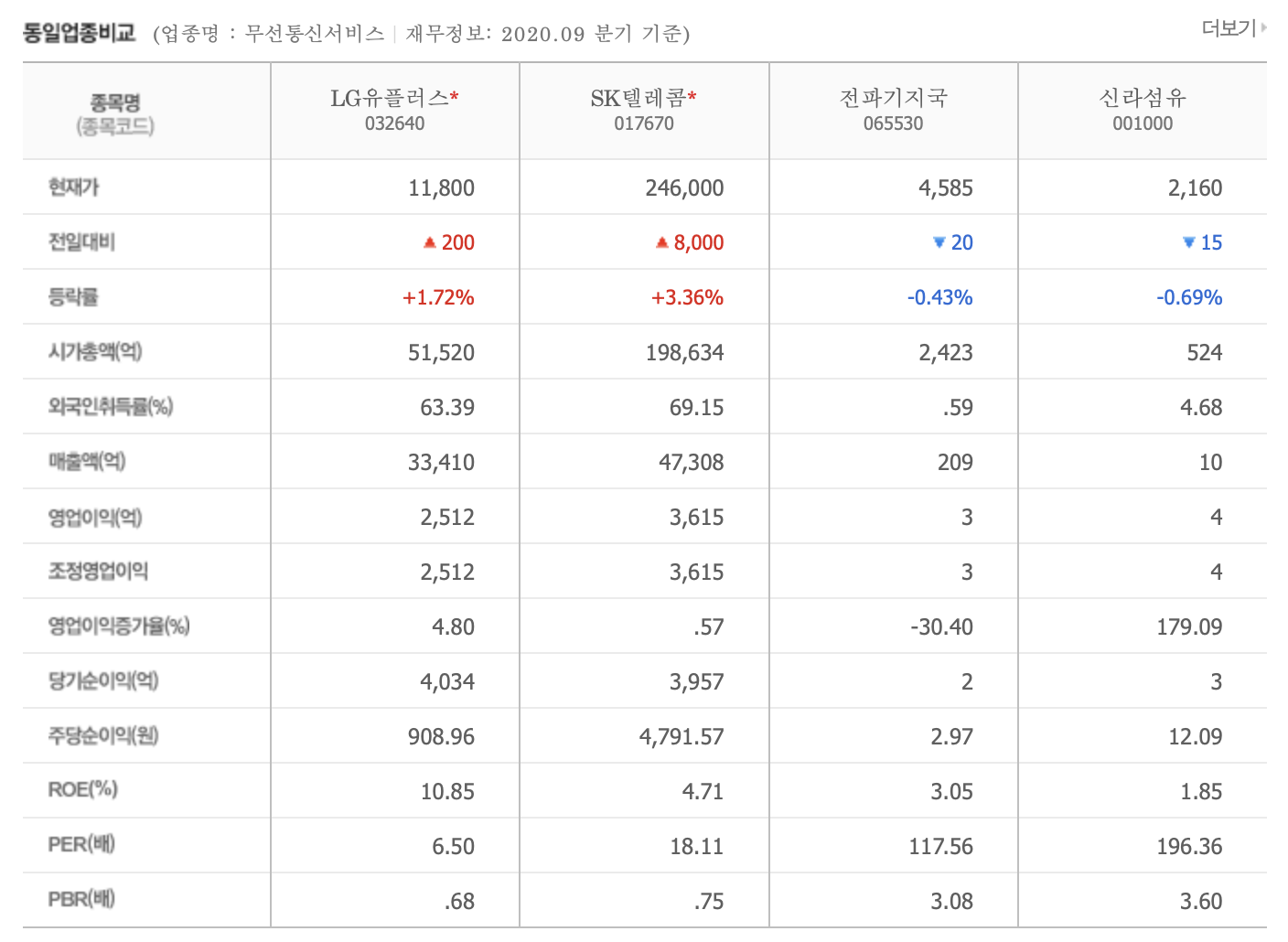Viewport: 1288px width, 942px height.
Task: Click the 매출액(억) row label
Action: [x=87, y=462]
